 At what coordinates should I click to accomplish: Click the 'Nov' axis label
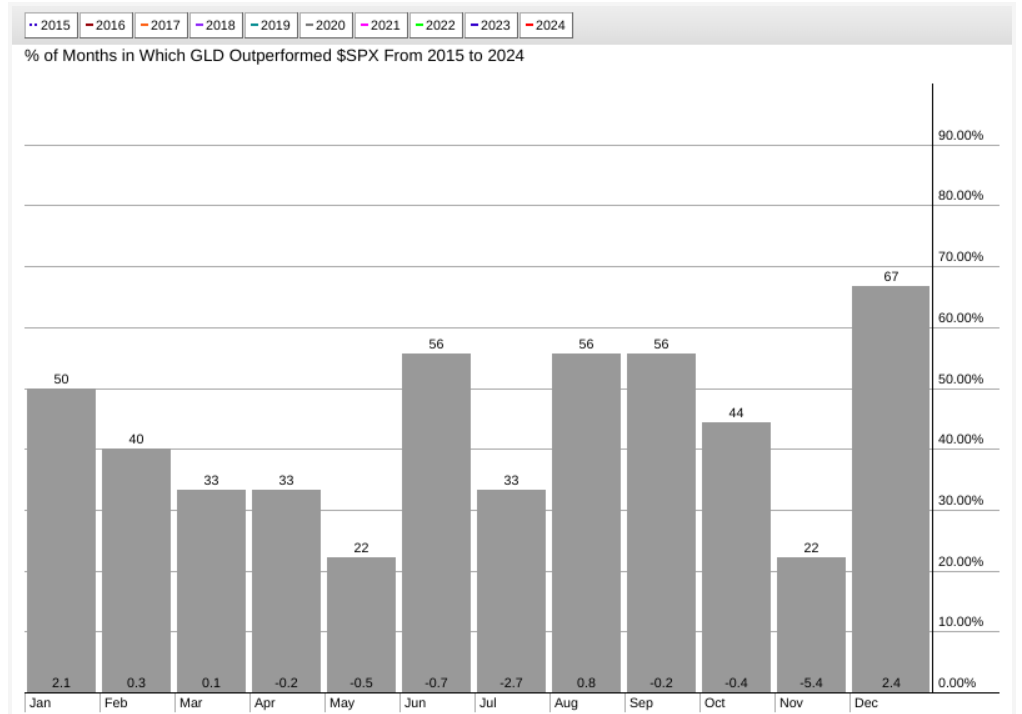791,703
